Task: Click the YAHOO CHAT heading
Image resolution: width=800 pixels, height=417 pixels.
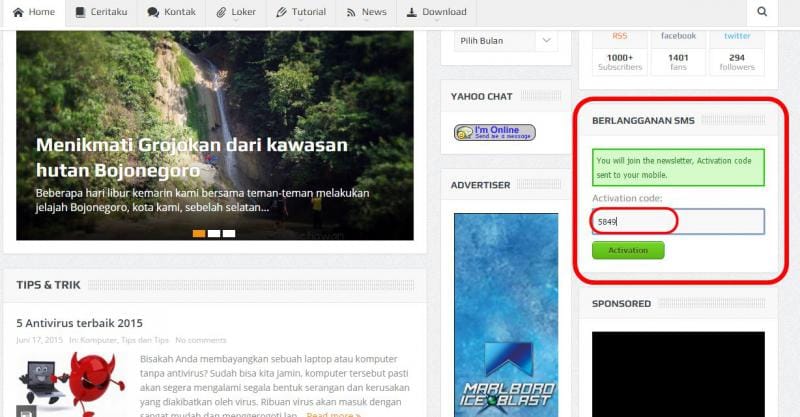Action: pos(481,96)
